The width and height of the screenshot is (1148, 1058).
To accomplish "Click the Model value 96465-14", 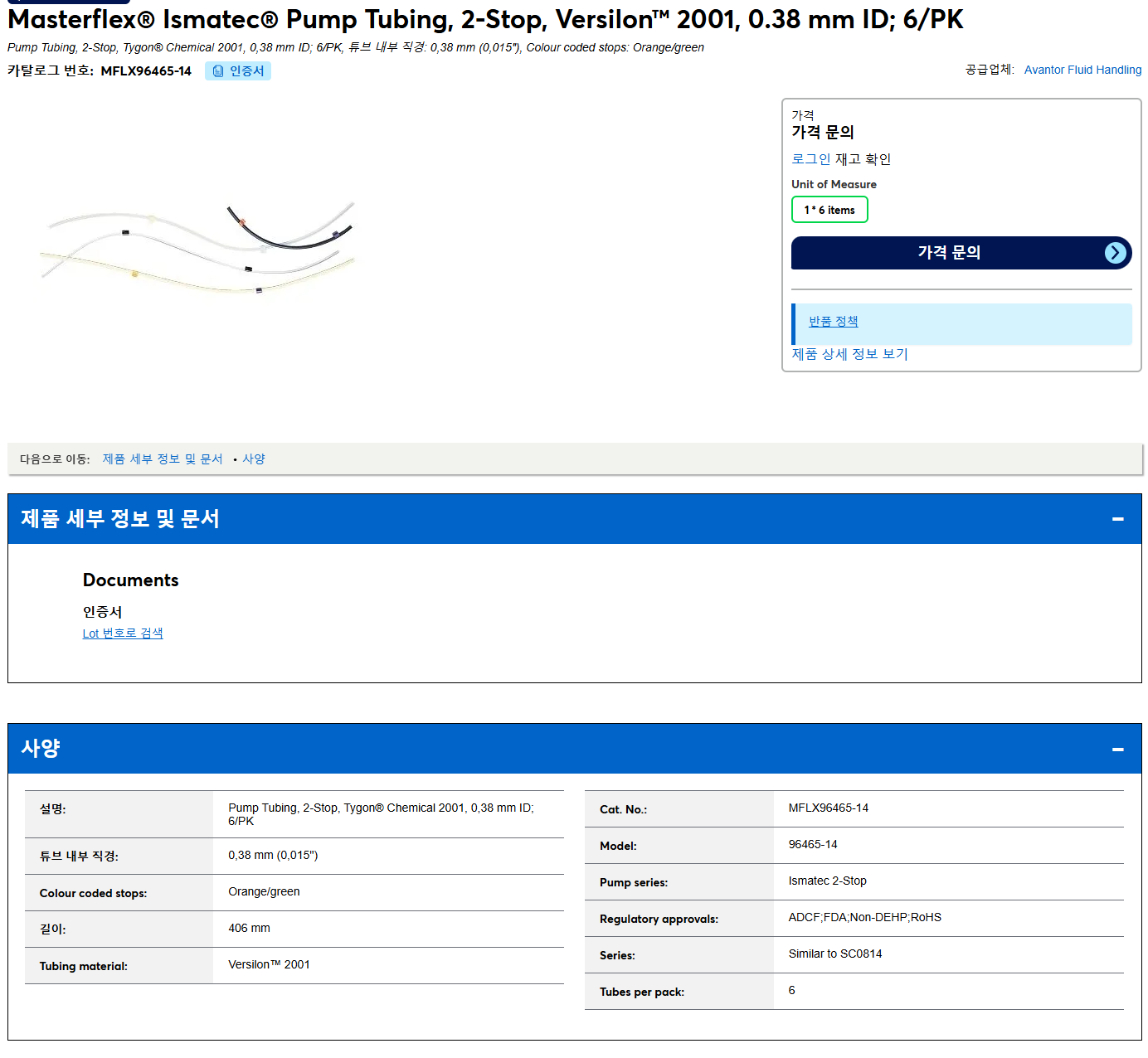I will [x=813, y=845].
